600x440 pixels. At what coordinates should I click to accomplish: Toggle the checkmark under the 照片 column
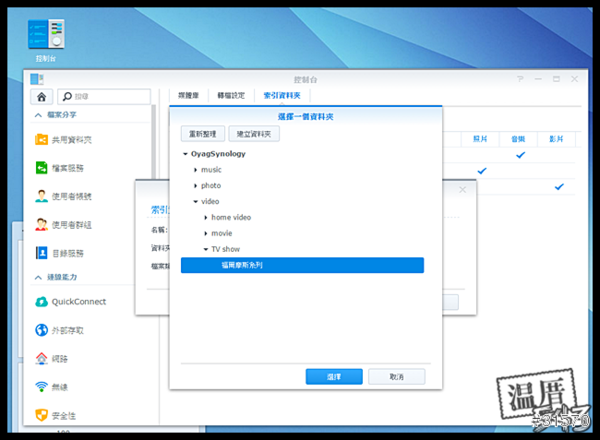(x=482, y=171)
